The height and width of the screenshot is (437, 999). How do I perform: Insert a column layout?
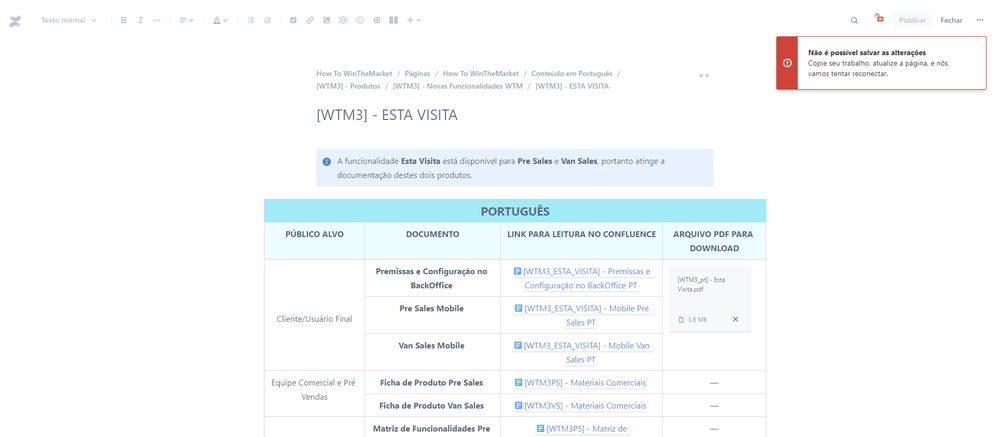pyautogui.click(x=394, y=20)
